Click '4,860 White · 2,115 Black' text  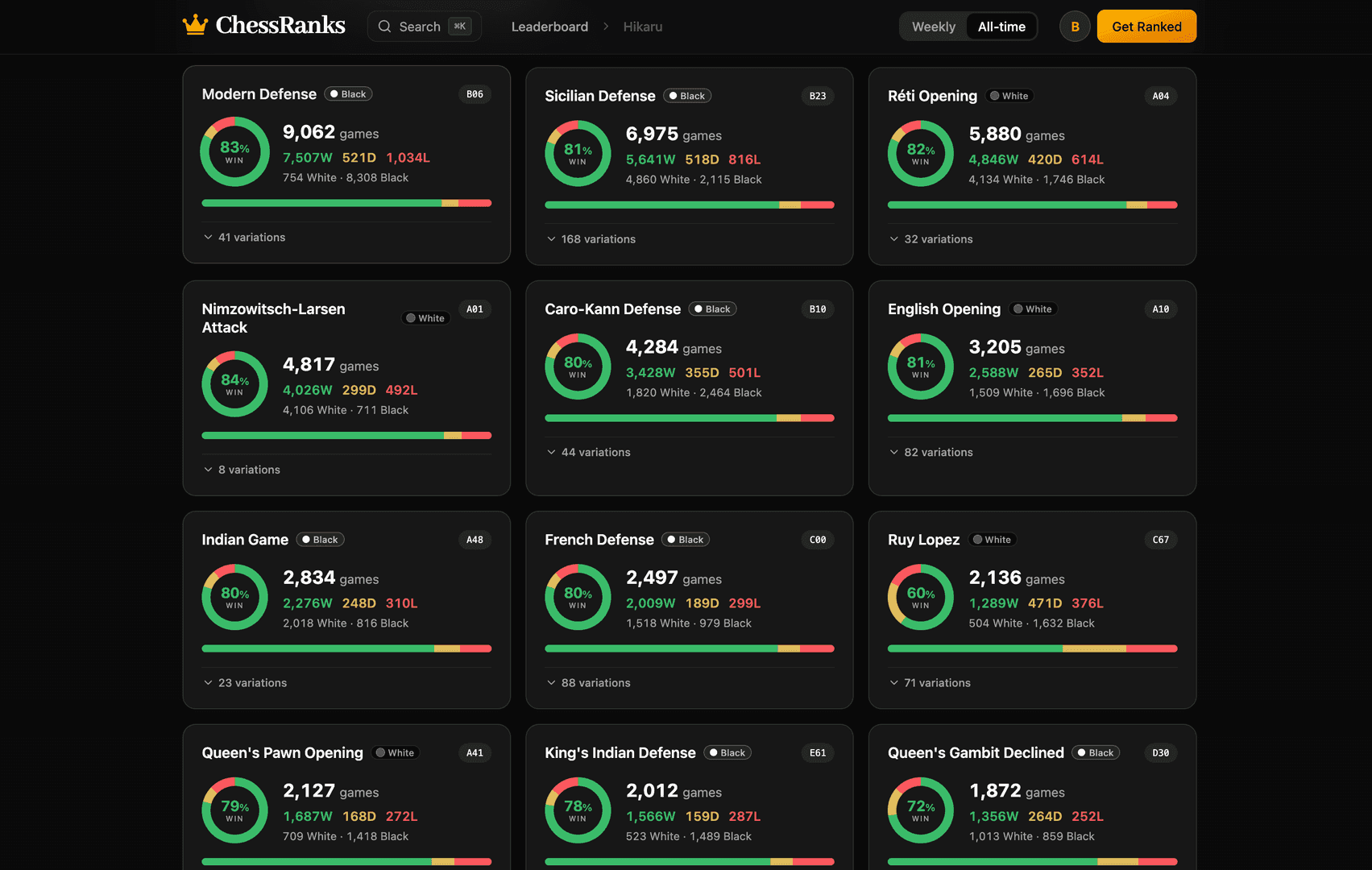(694, 180)
